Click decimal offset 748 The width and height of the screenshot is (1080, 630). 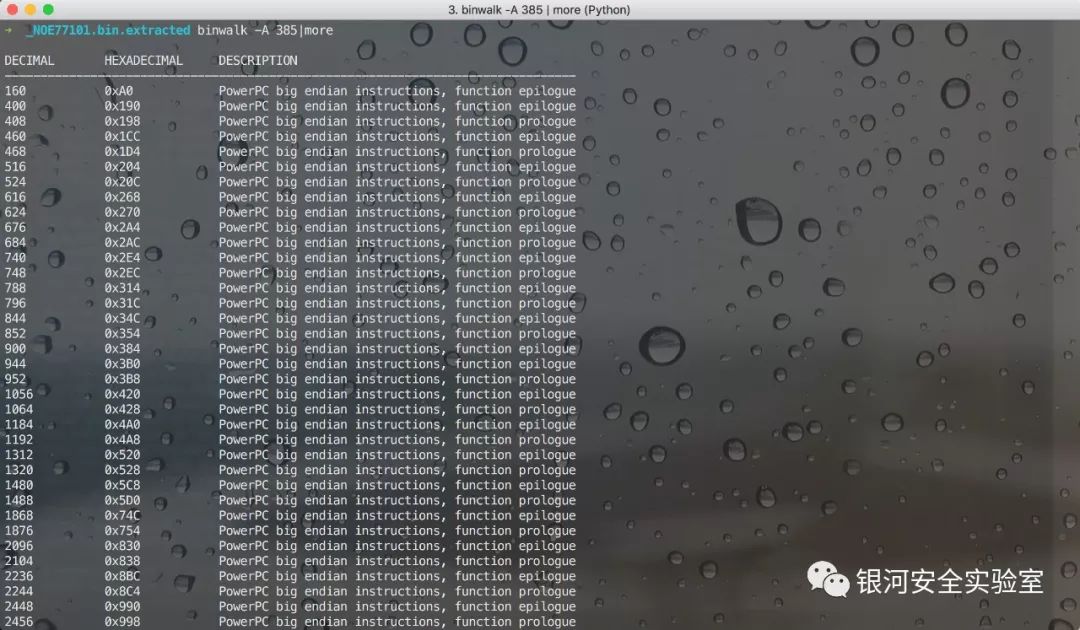15,273
